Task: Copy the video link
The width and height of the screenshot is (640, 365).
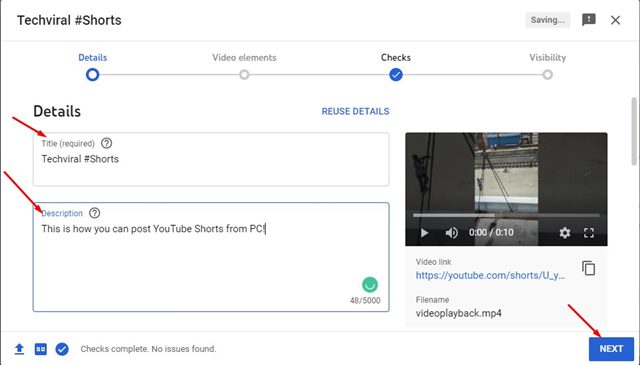Action: [x=588, y=268]
